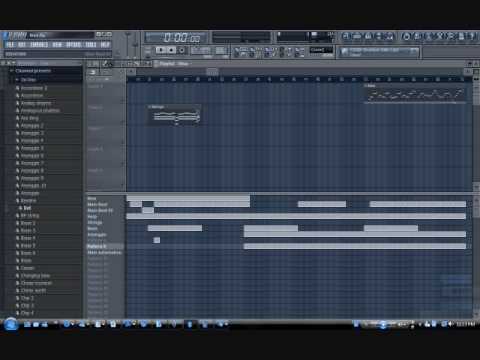Collapse the Channel presets folder
The image size is (480, 360).
pos(33,71)
